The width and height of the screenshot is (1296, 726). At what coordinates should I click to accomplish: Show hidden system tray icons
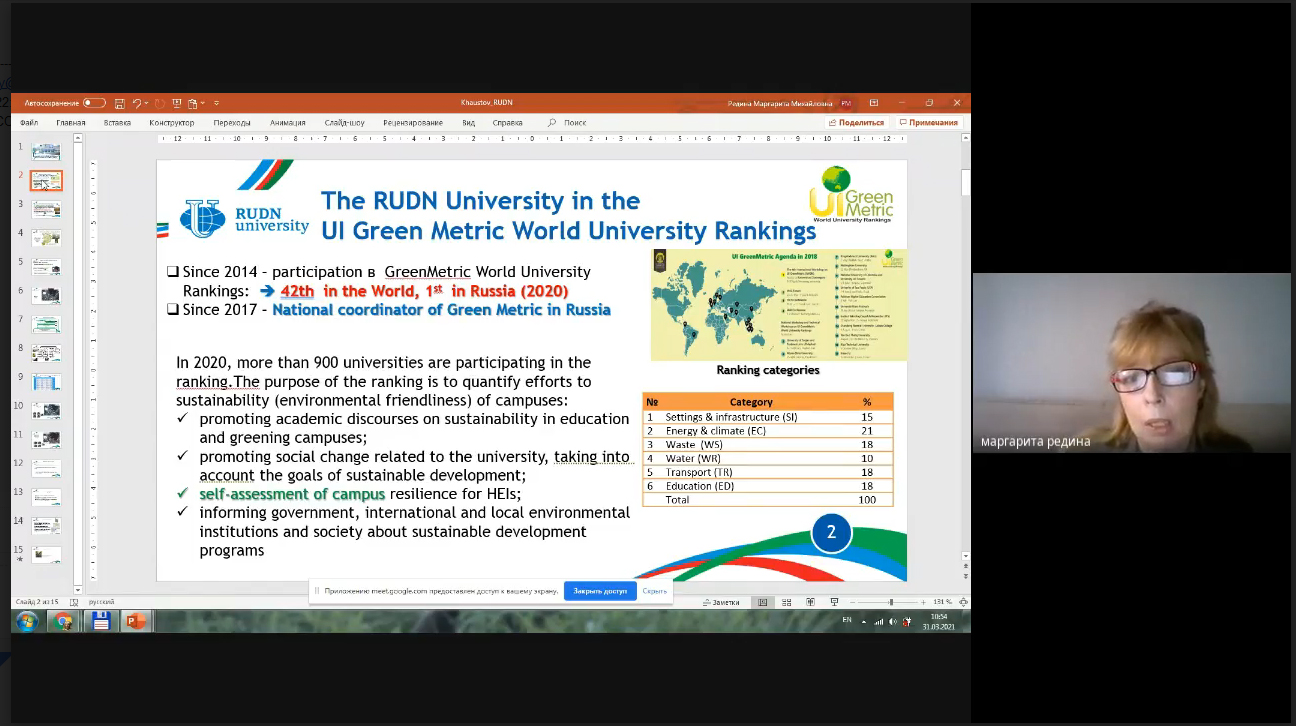865,621
